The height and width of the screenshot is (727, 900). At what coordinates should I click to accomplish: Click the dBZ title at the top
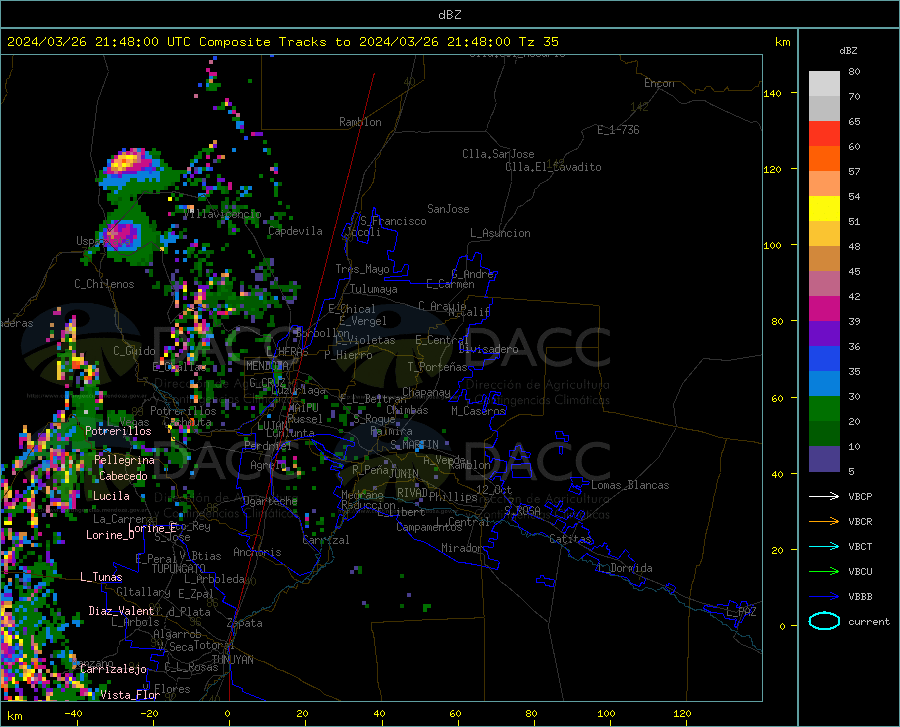click(x=449, y=15)
